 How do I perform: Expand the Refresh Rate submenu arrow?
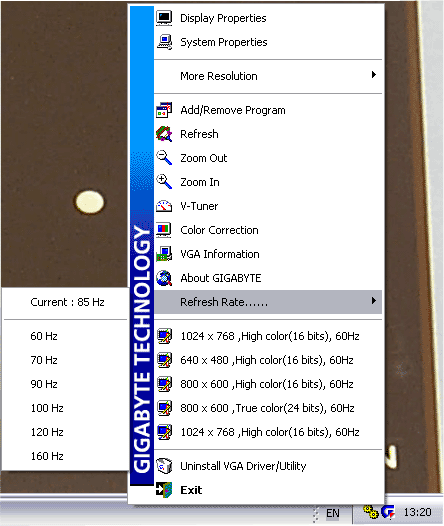(x=374, y=301)
